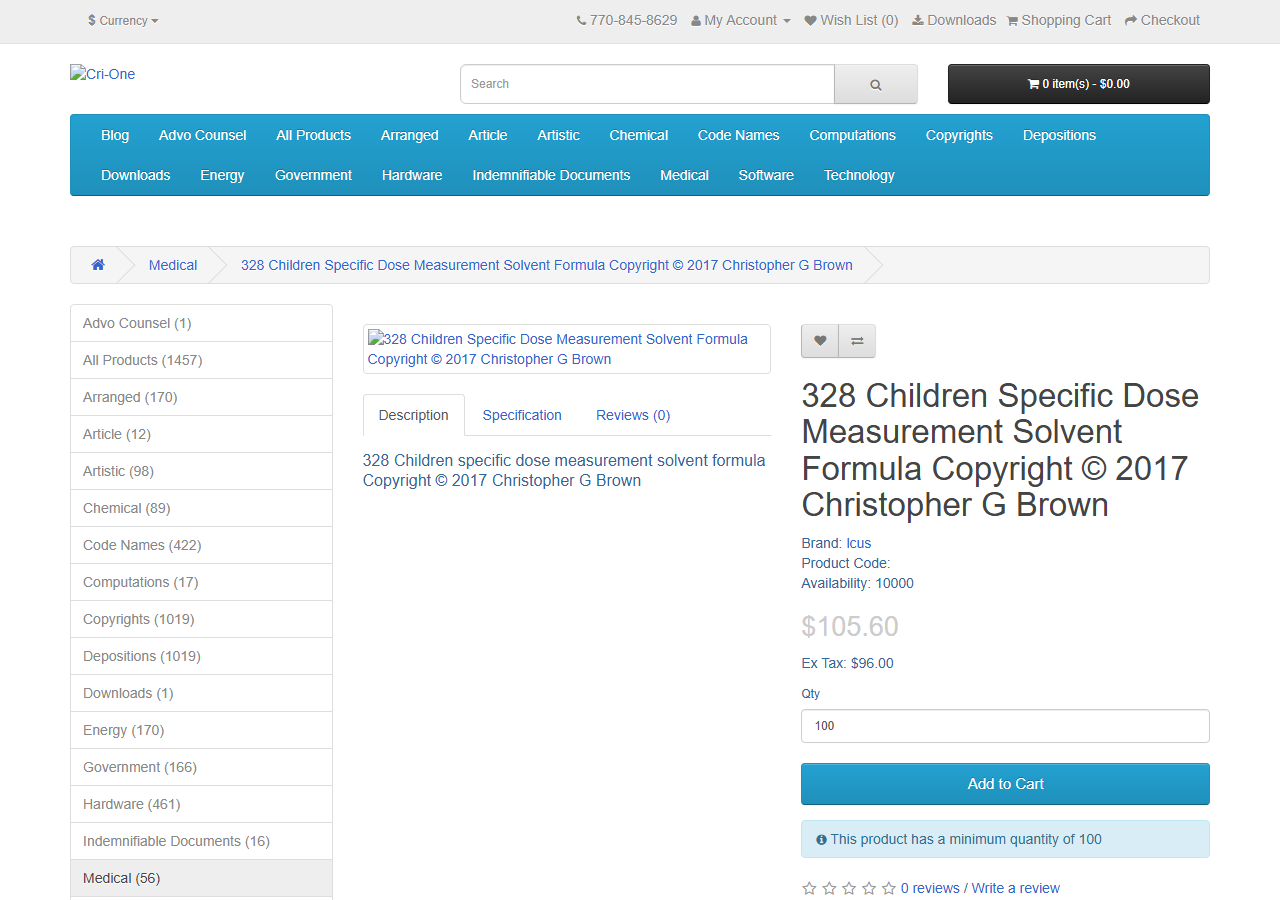Select Artistic (98) sidebar category
Image resolution: width=1280 pixels, height=900 pixels.
tap(201, 471)
